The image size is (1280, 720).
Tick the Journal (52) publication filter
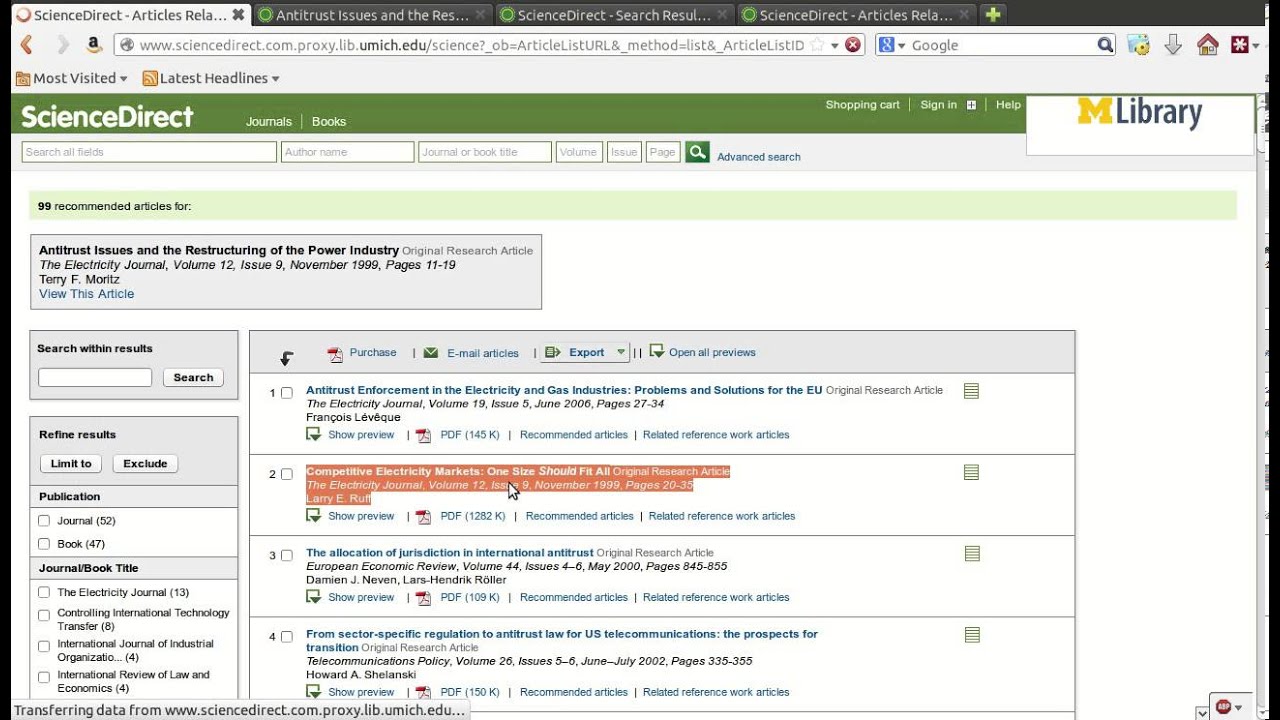coord(44,521)
